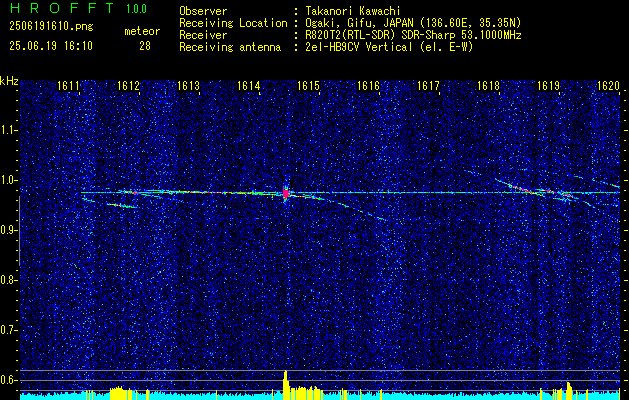Click the 1615 time marker
Image resolution: width=629 pixels, height=400 pixels.
pos(308,86)
